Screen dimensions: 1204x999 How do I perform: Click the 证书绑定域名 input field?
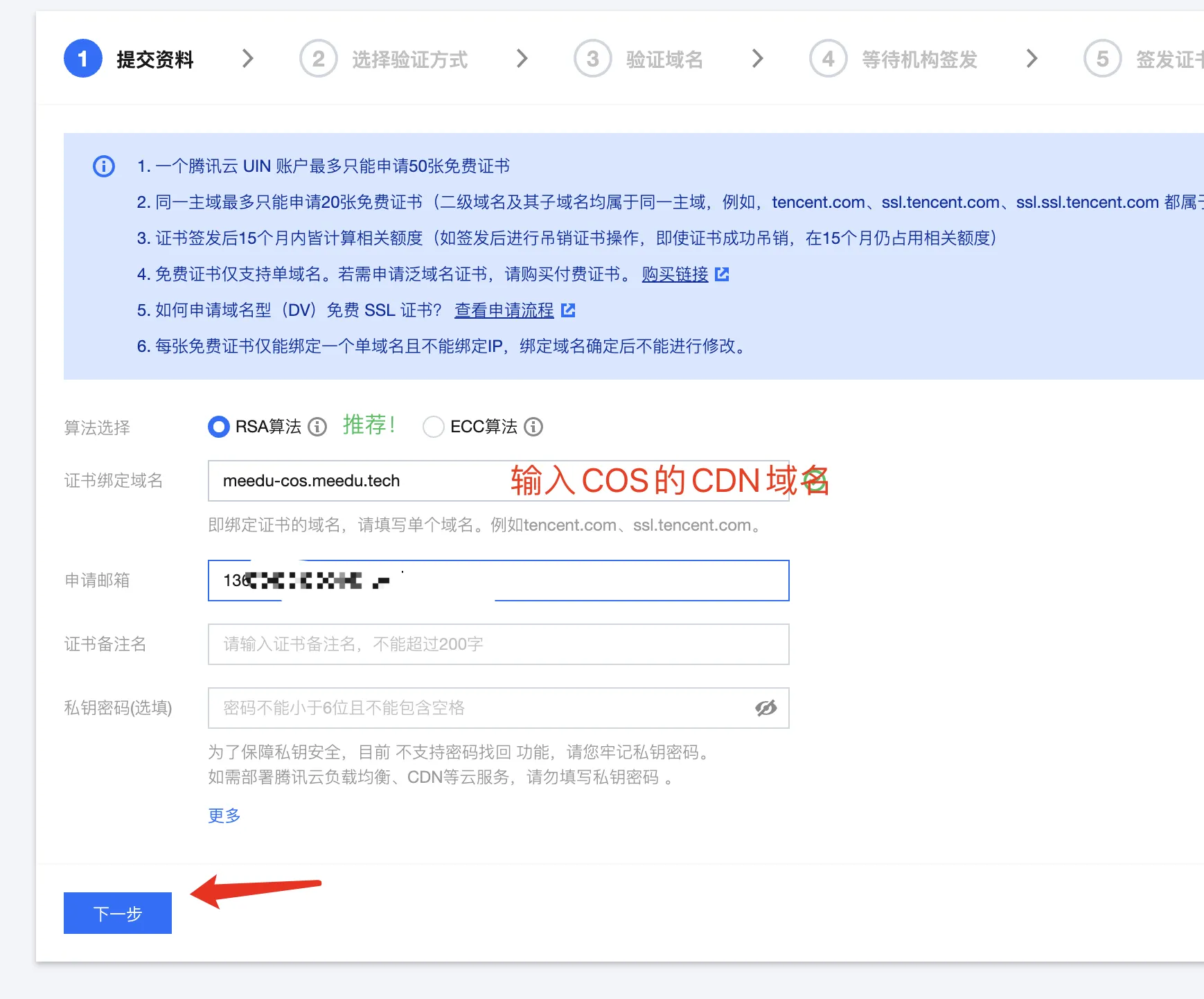[499, 481]
